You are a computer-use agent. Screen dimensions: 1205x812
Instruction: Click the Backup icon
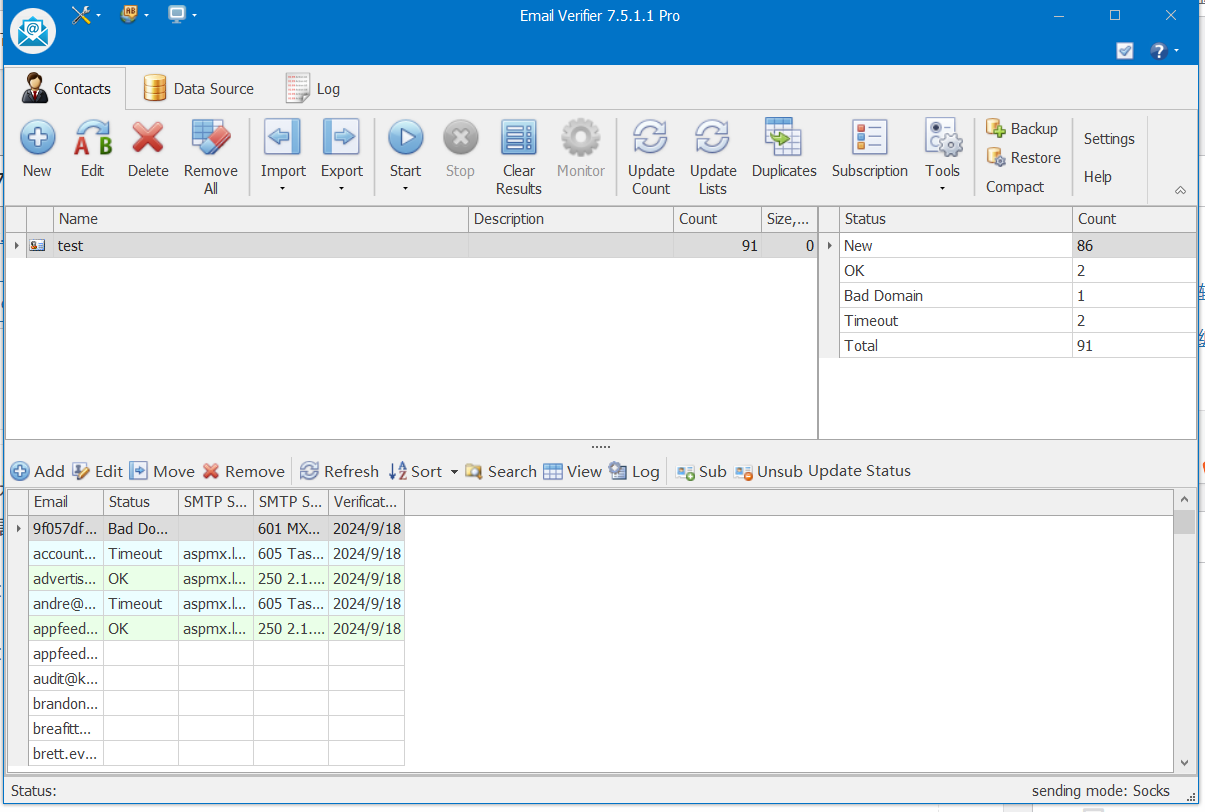[996, 128]
